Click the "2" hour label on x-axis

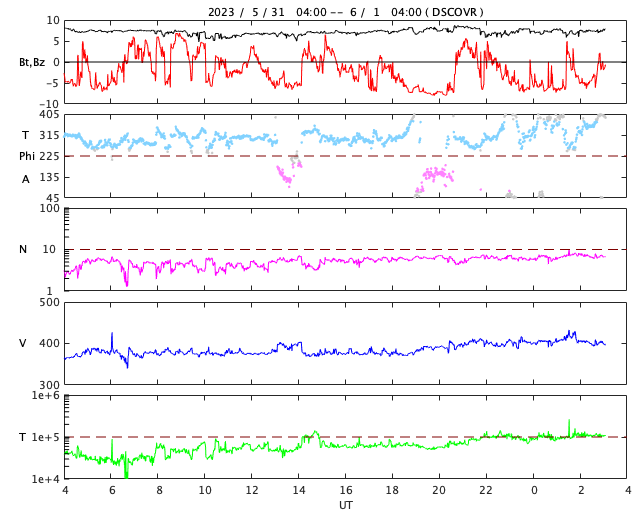pos(581,490)
